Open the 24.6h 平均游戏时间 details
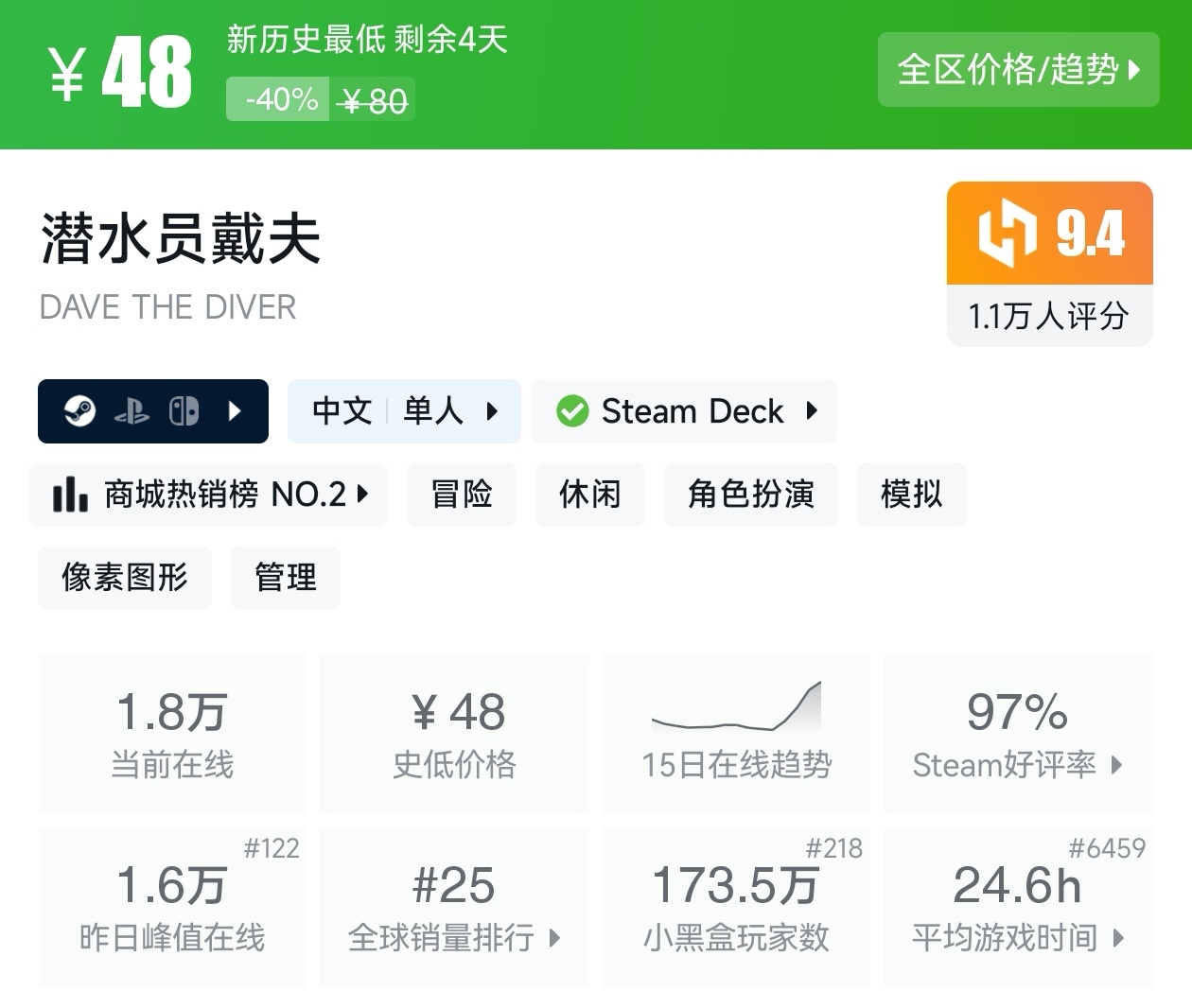 coord(1018,907)
